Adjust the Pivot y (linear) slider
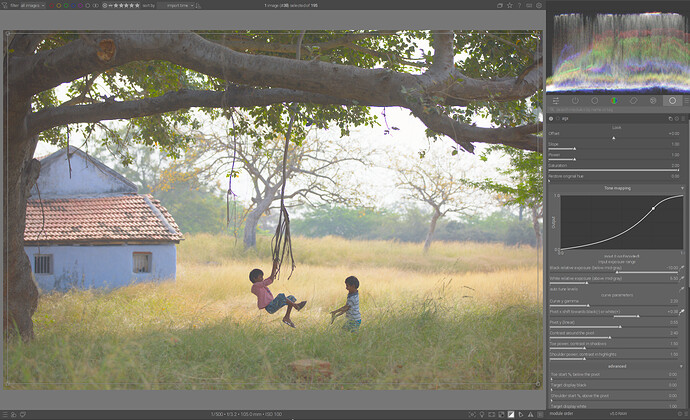The width and height of the screenshot is (690, 420). tap(614, 324)
